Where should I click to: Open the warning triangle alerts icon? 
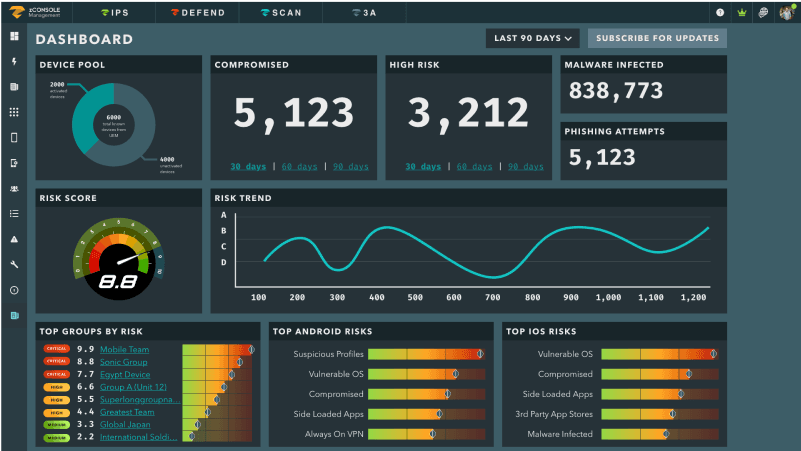(x=14, y=240)
